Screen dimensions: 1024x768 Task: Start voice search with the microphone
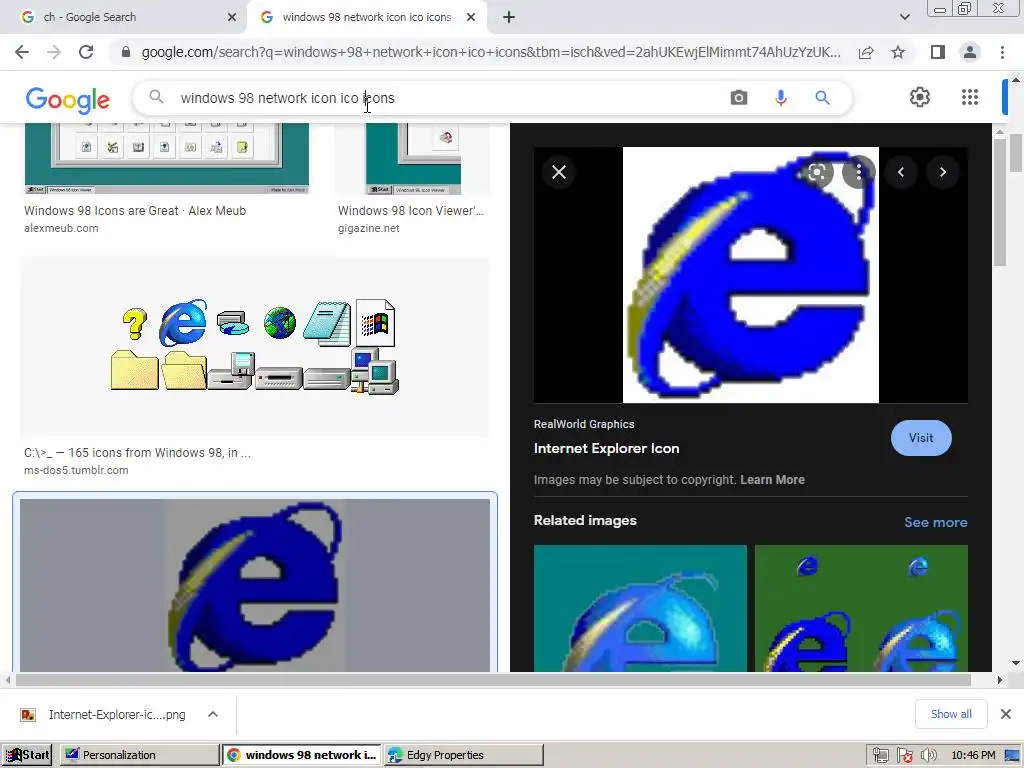780,98
